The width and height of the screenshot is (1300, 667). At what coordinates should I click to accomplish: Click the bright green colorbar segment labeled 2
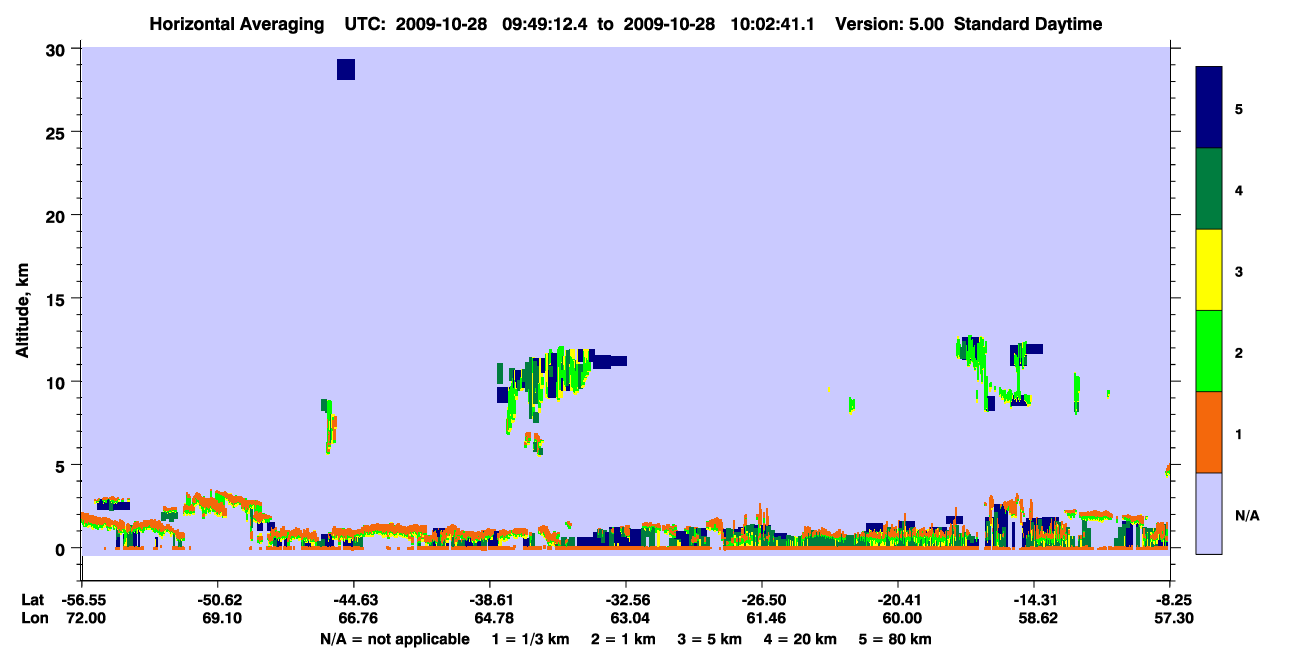pyautogui.click(x=1209, y=351)
